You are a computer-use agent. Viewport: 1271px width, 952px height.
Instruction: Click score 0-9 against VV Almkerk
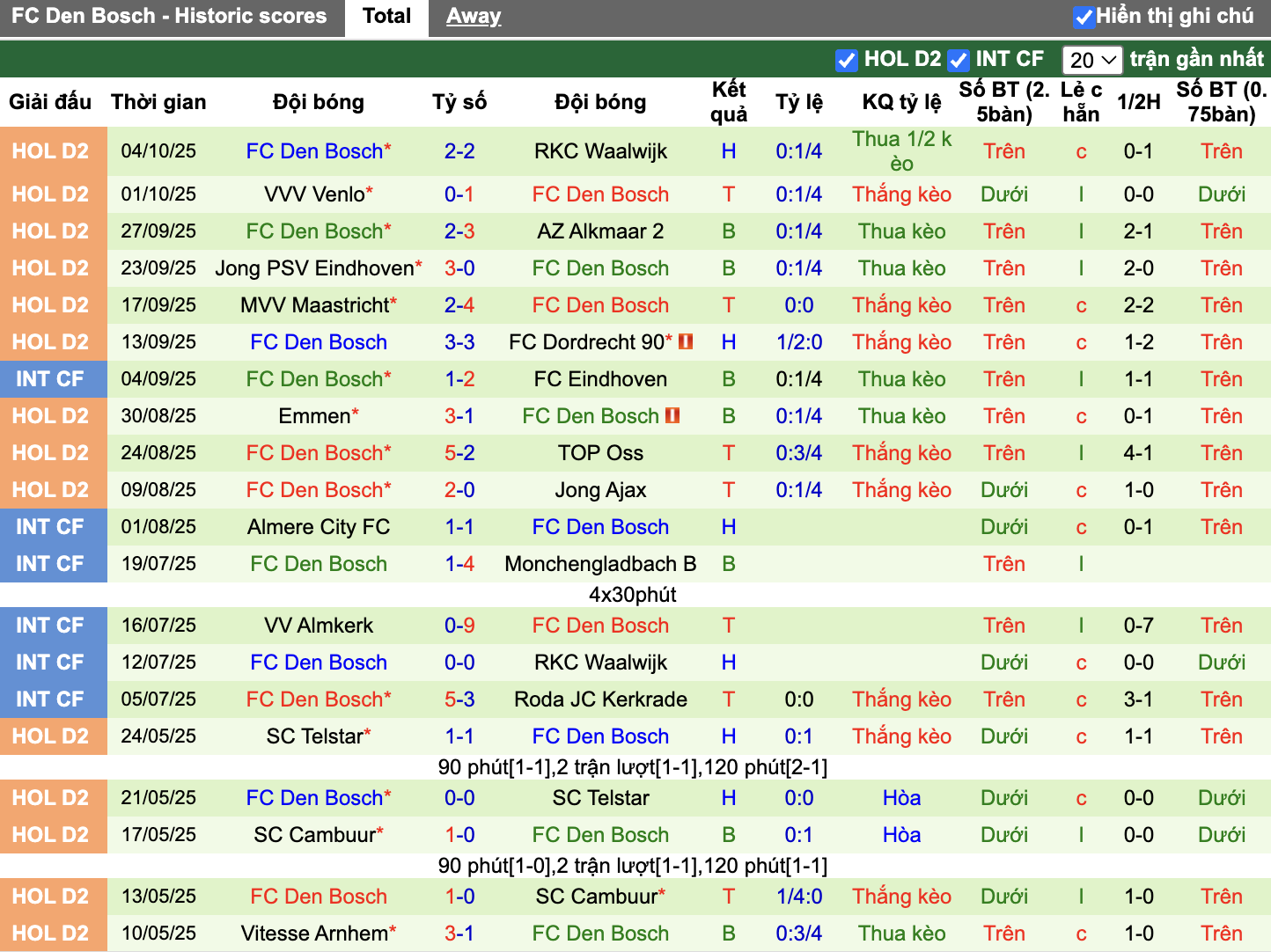pyautogui.click(x=459, y=626)
